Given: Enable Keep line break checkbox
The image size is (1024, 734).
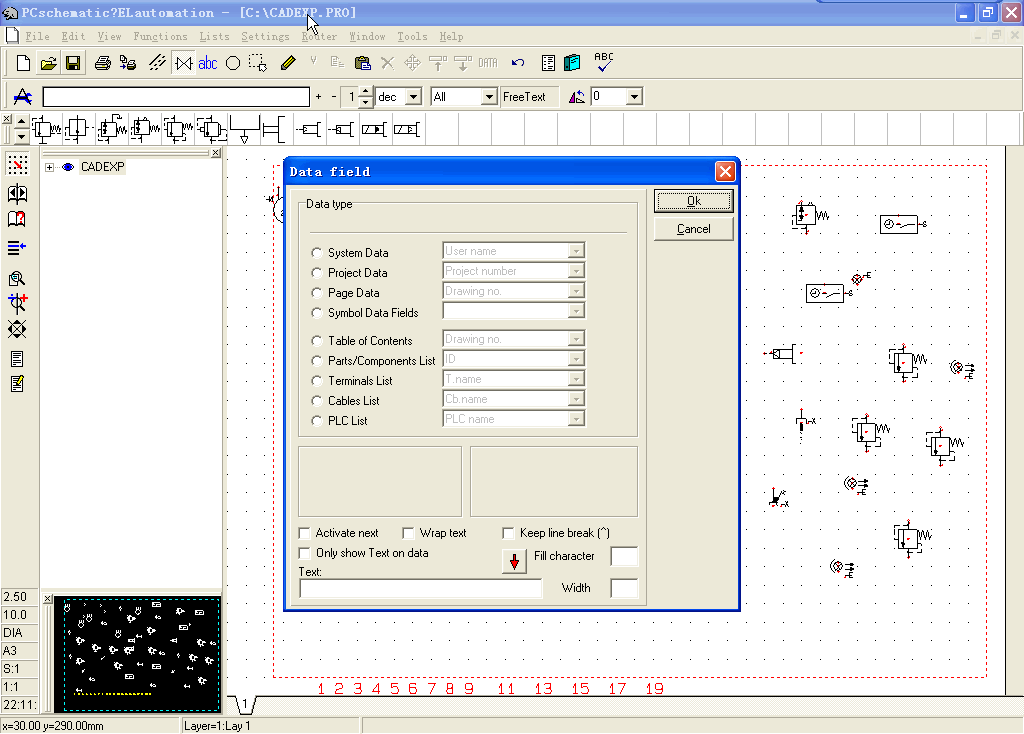Looking at the screenshot, I should pos(508,533).
